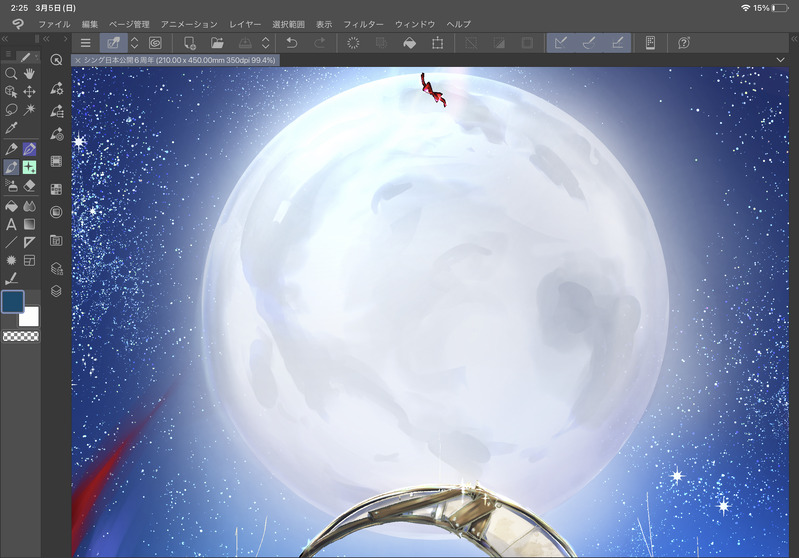Viewport: 799px width, 558px height.
Task: Select the Straight line figure tool
Action: click(11, 242)
